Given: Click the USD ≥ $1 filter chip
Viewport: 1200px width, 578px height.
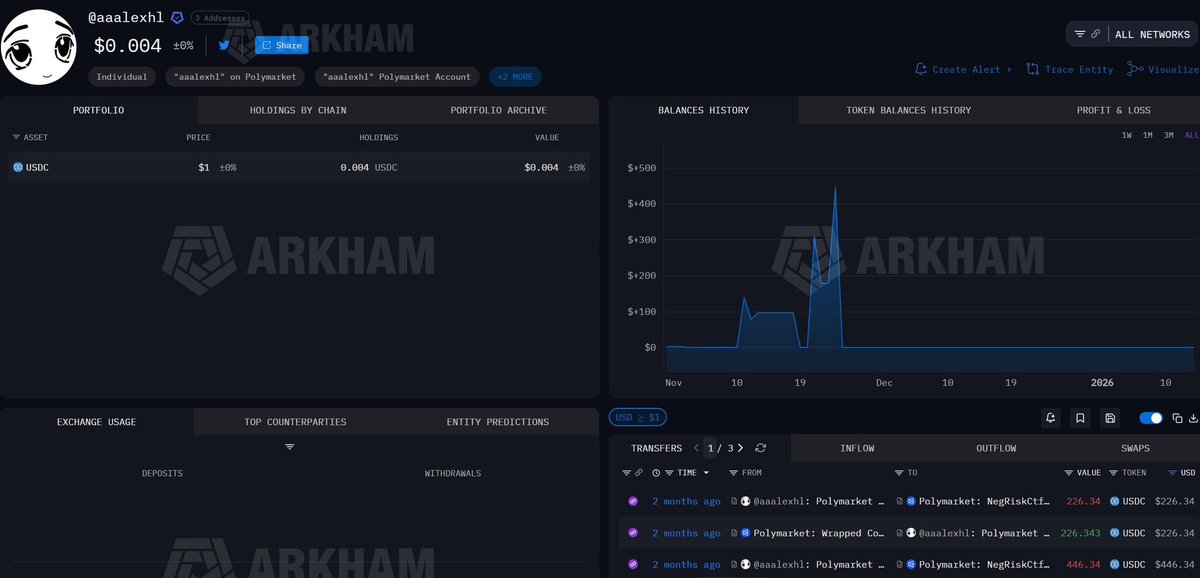Looking at the screenshot, I should (638, 417).
